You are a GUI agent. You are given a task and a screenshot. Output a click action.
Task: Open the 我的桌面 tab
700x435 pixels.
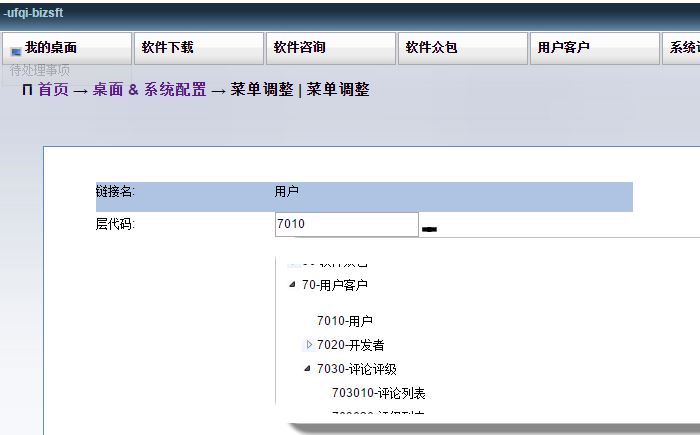click(66, 48)
